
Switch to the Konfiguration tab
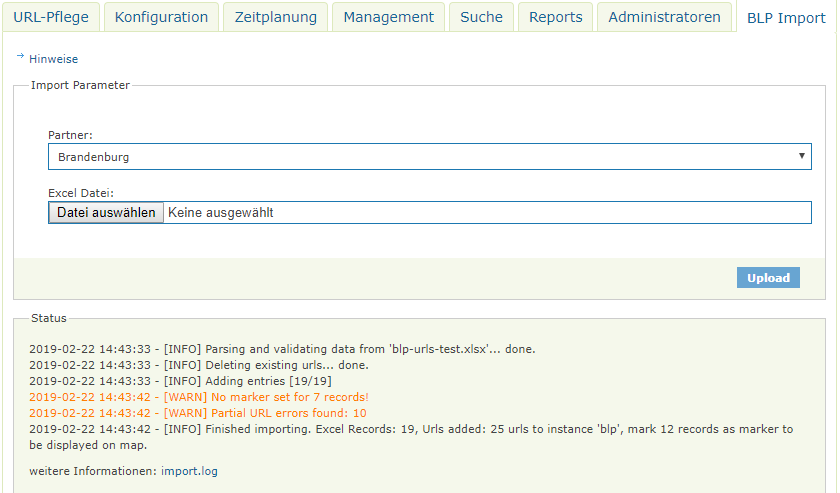161,17
